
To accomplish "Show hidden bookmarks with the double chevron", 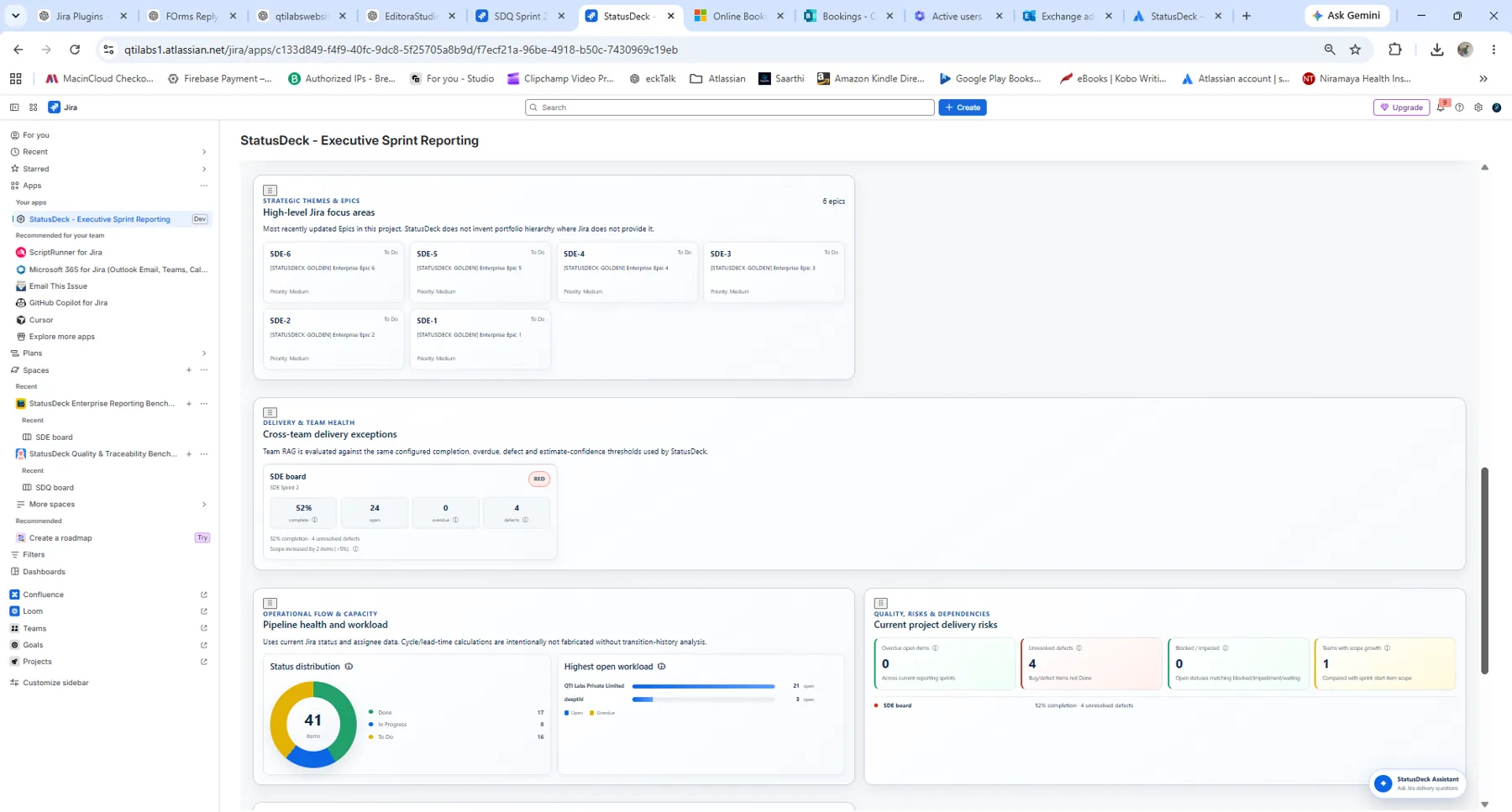I will pos(1483,79).
